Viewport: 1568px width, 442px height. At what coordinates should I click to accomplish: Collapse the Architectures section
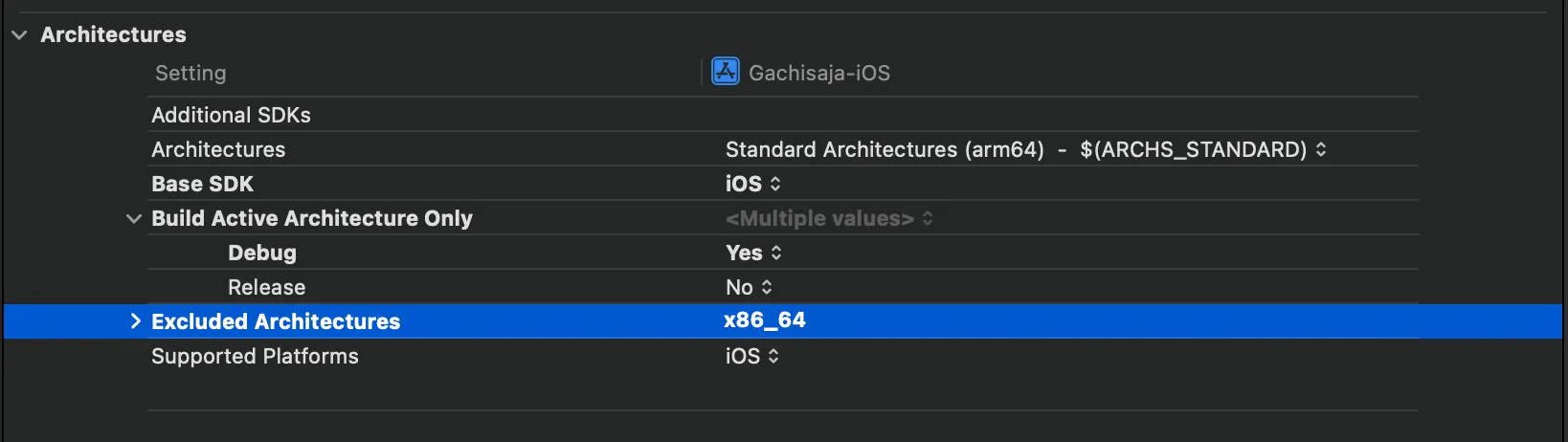pos(19,35)
